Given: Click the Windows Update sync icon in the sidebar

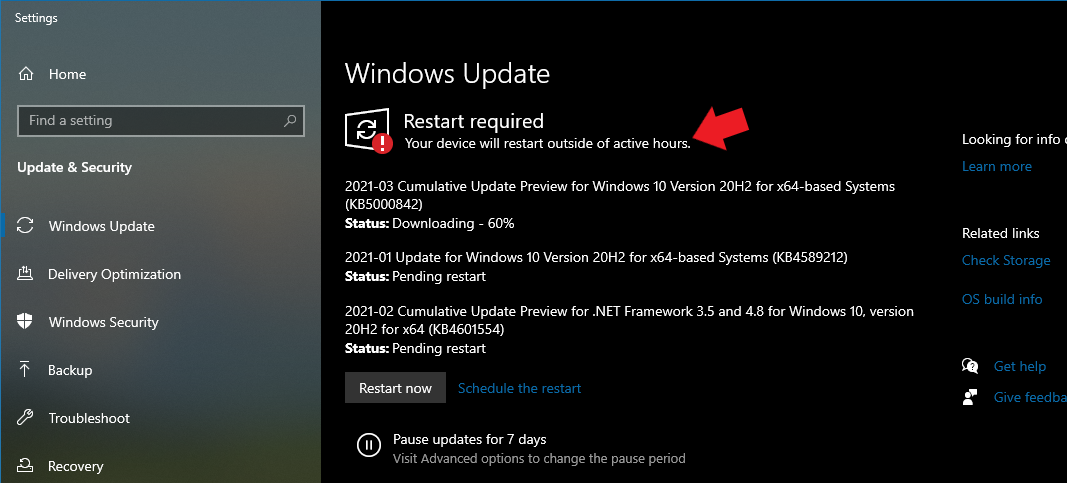Looking at the screenshot, I should (x=25, y=226).
